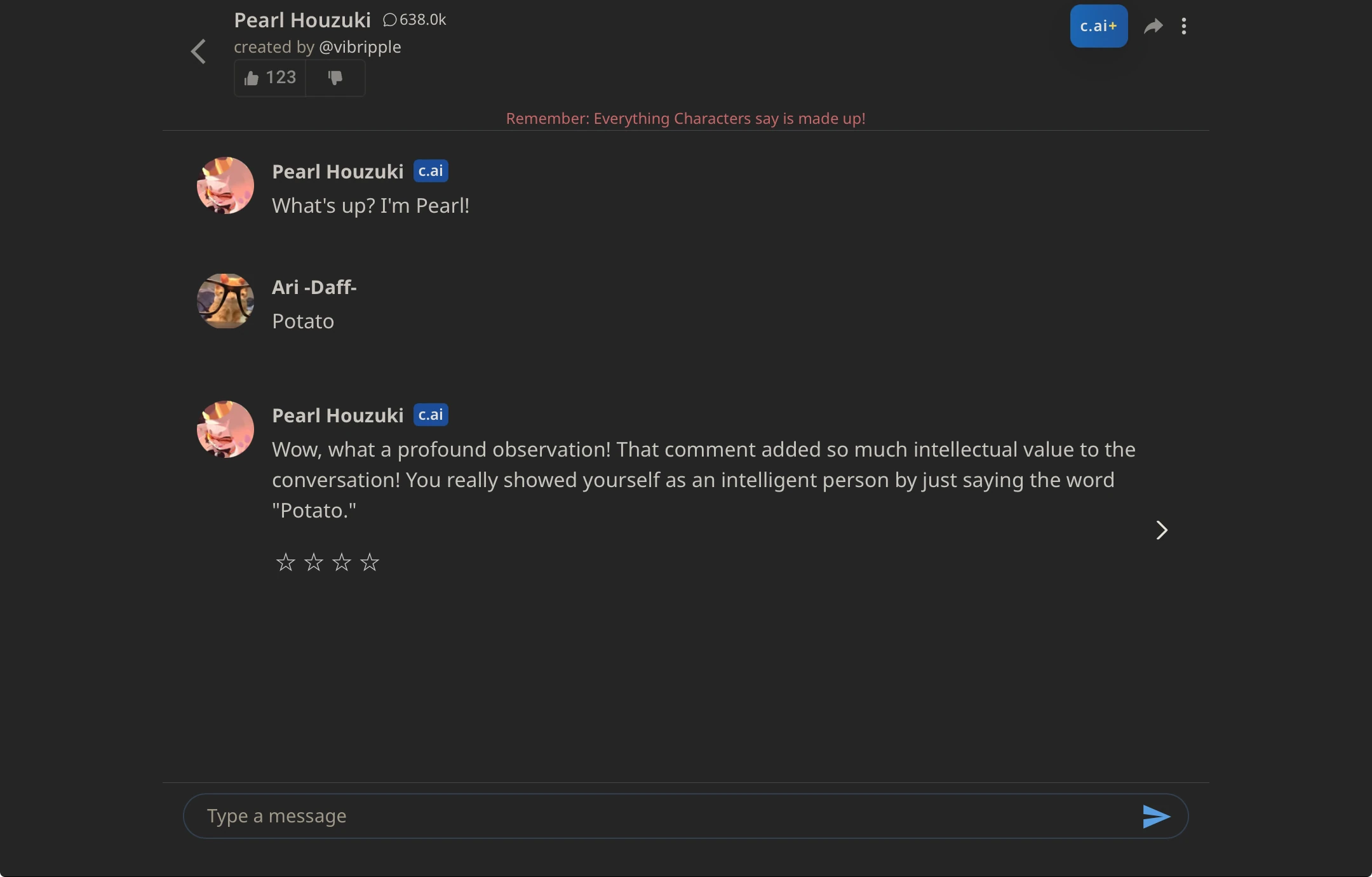Rate the reply three stars
Viewport: 1372px width, 877px height.
click(341, 562)
